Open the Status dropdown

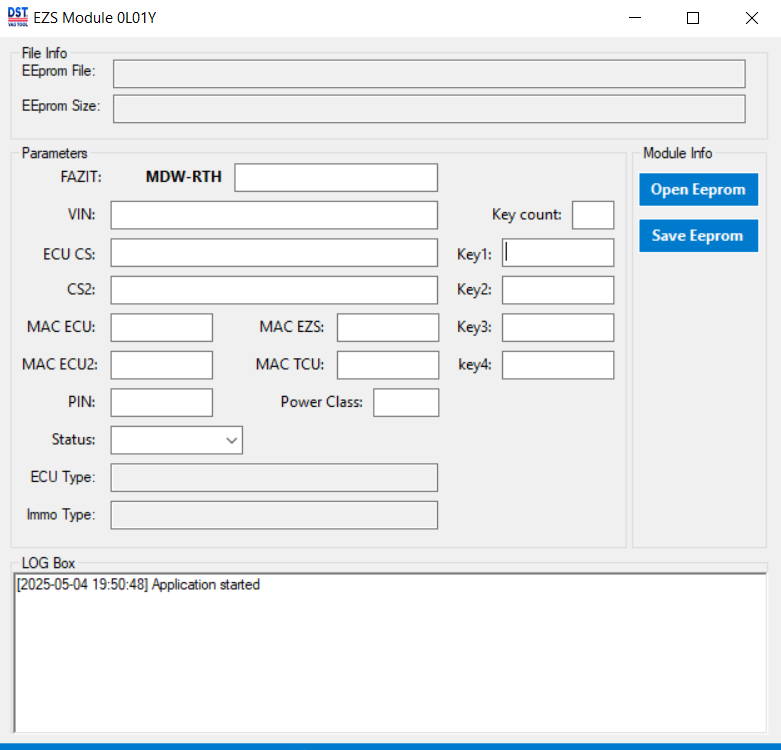click(x=177, y=440)
